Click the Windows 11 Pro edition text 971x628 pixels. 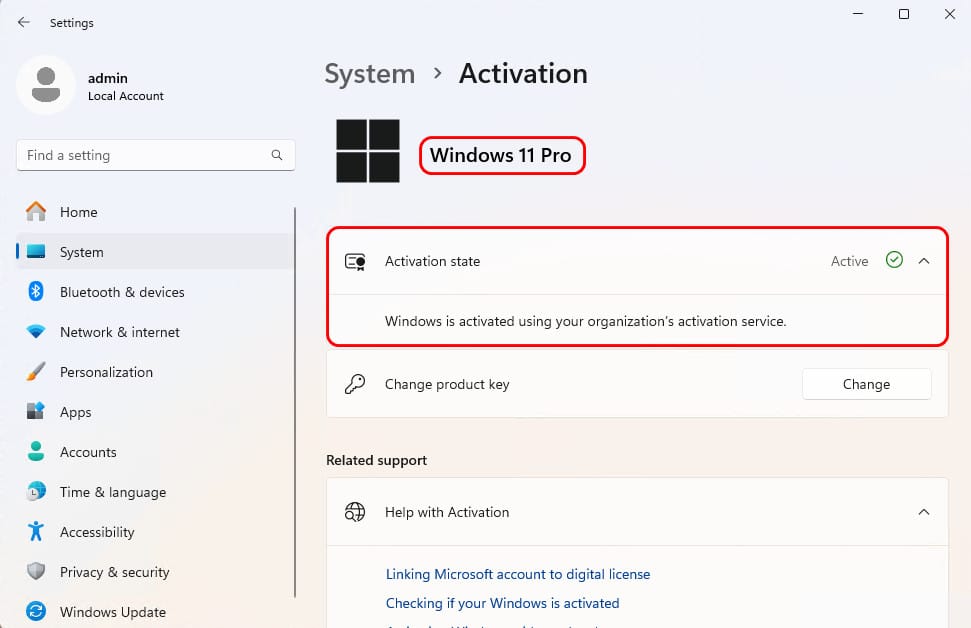(x=501, y=155)
